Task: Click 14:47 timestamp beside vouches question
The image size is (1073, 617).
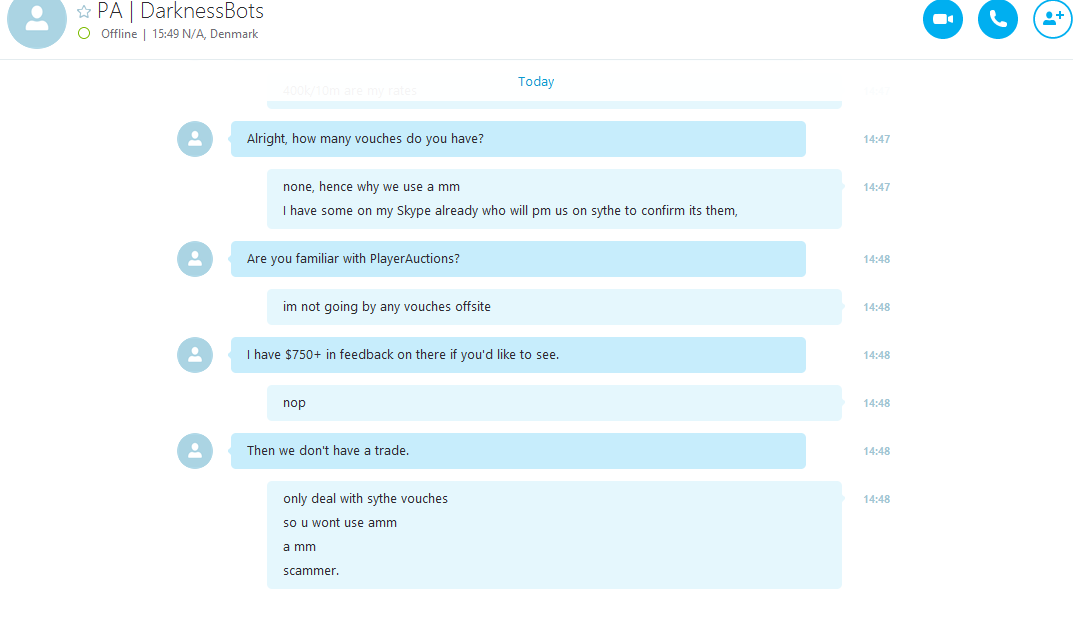Action: pyautogui.click(x=877, y=139)
